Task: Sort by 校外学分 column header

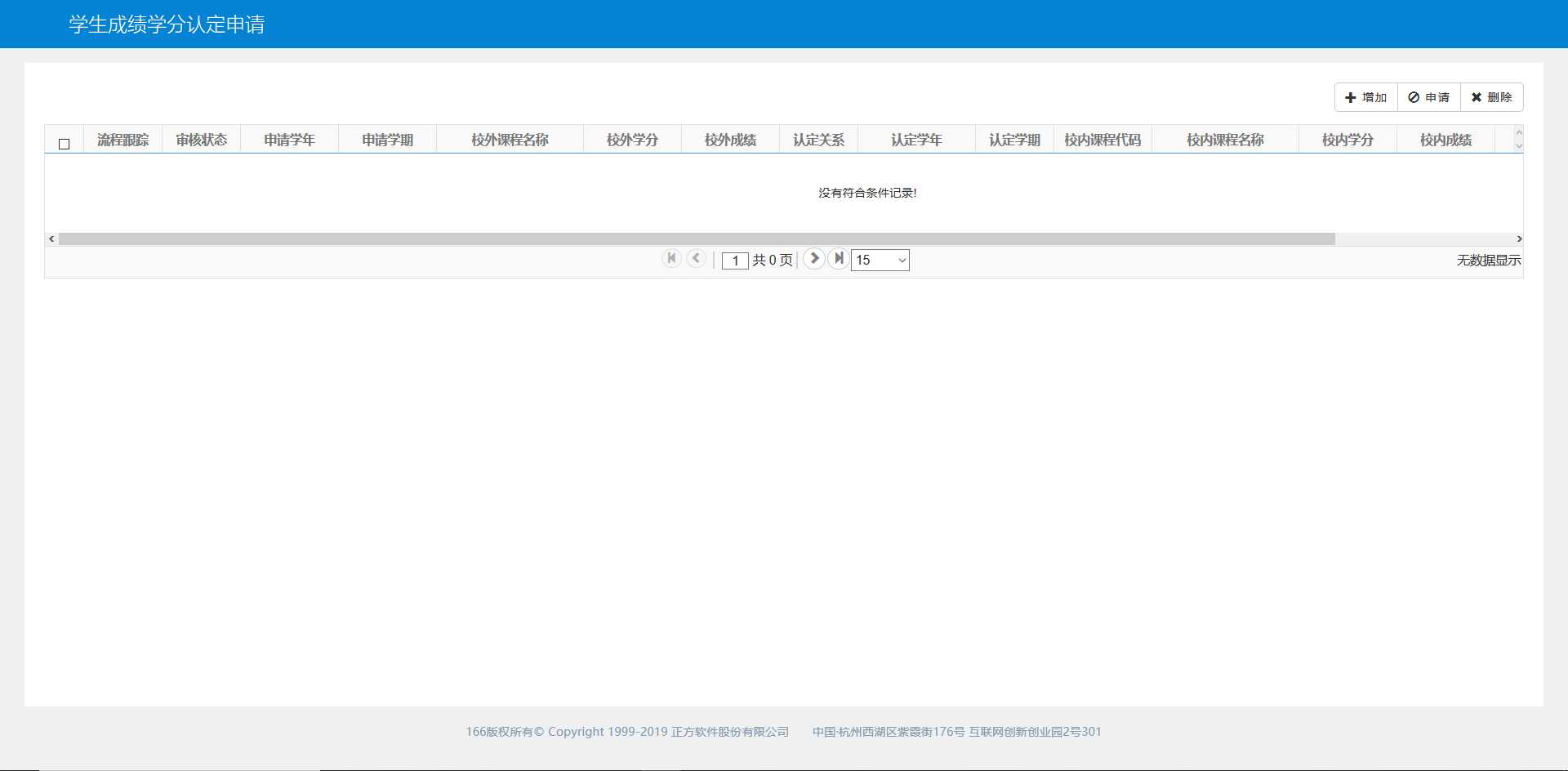Action: point(633,140)
